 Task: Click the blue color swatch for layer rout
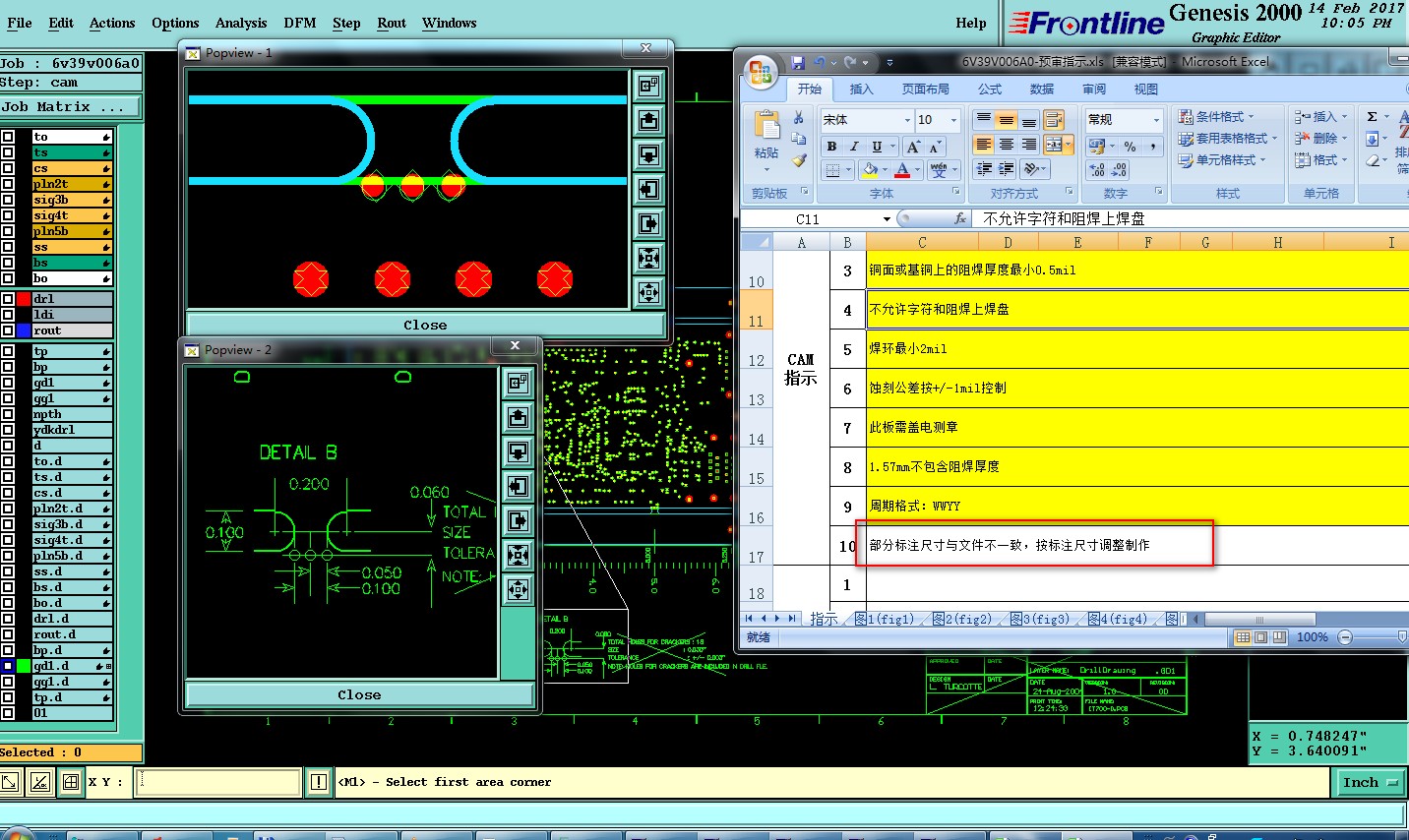pos(24,330)
